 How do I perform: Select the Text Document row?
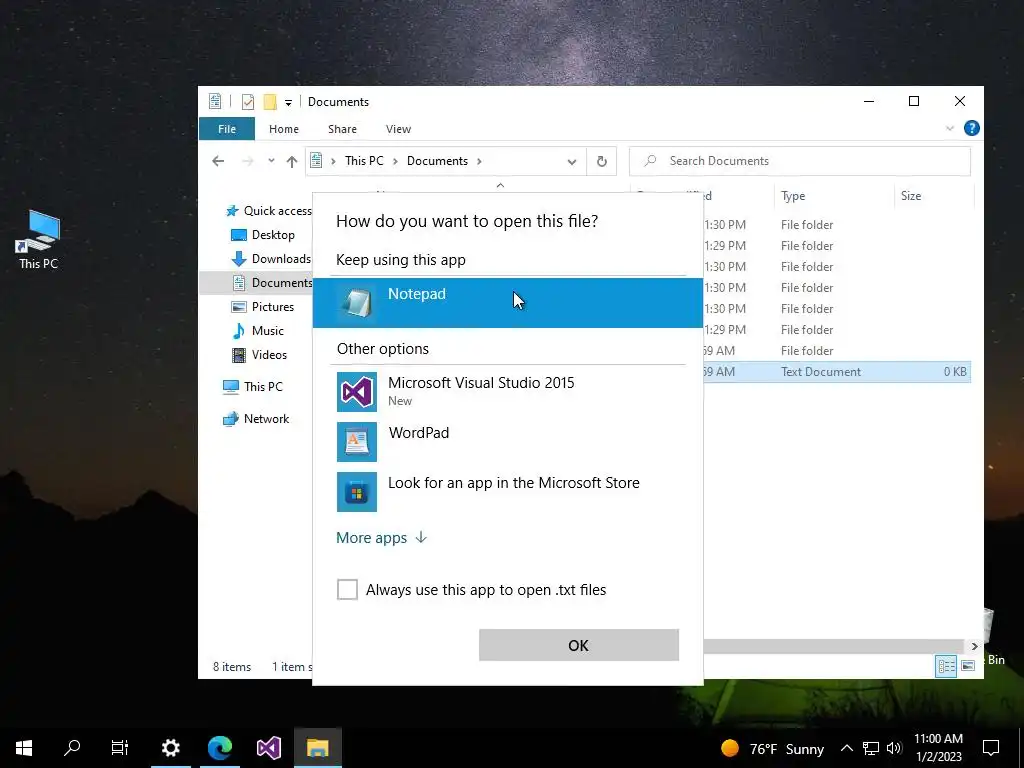[x=837, y=372]
